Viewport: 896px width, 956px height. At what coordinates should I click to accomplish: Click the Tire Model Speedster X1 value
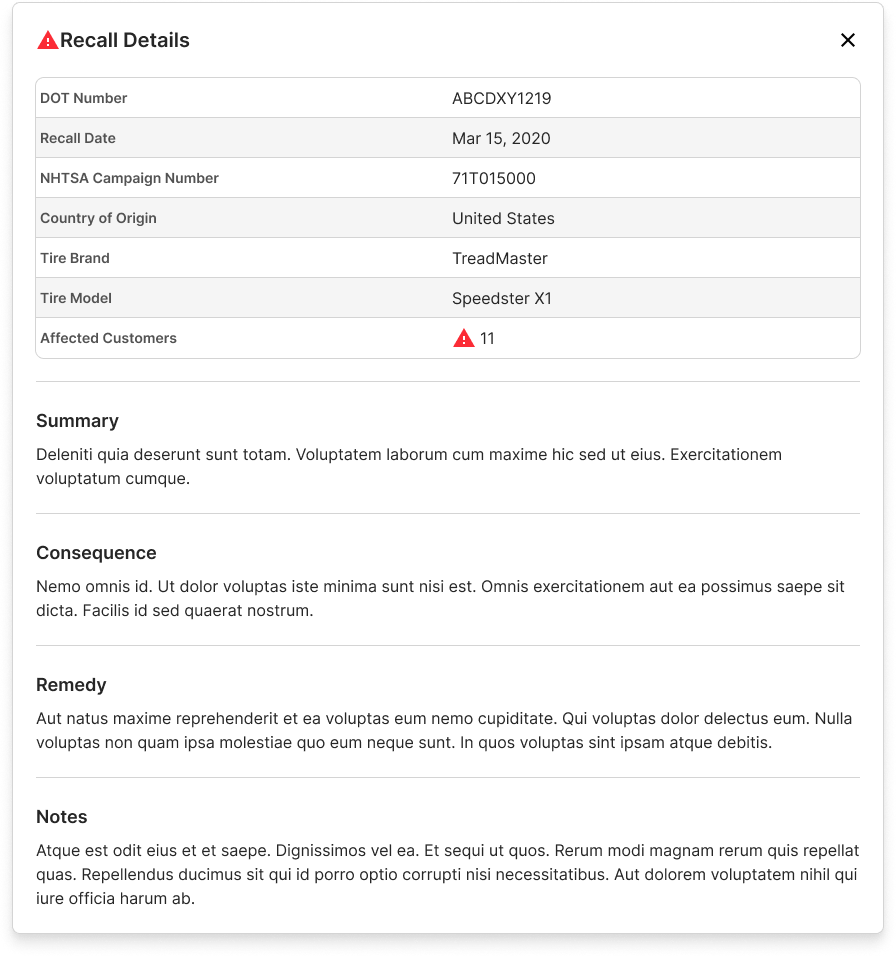(x=504, y=298)
